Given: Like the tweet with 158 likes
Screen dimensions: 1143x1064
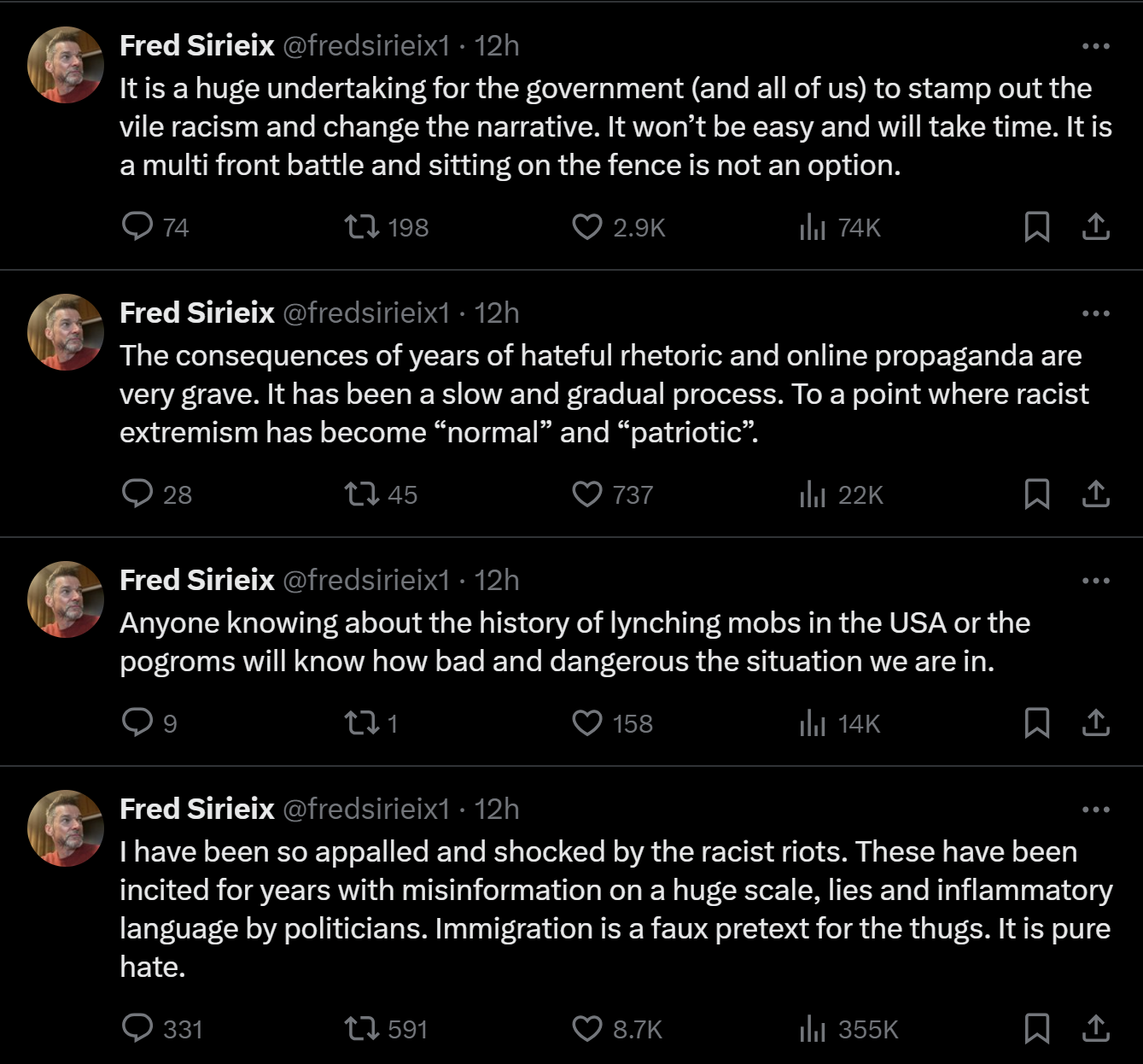Looking at the screenshot, I should coord(586,722).
